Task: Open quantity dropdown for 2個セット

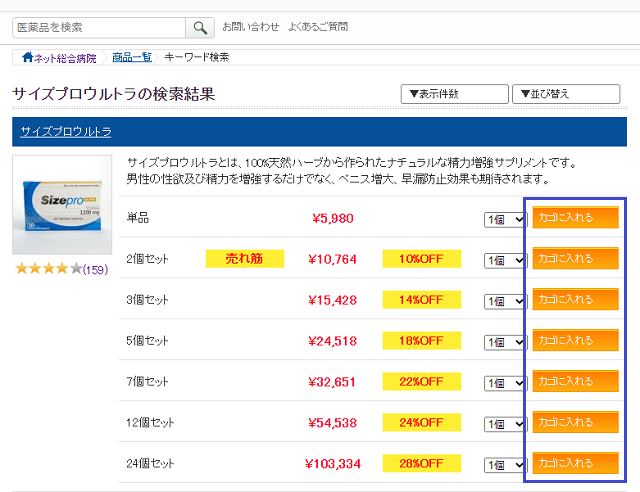Action: [x=504, y=260]
